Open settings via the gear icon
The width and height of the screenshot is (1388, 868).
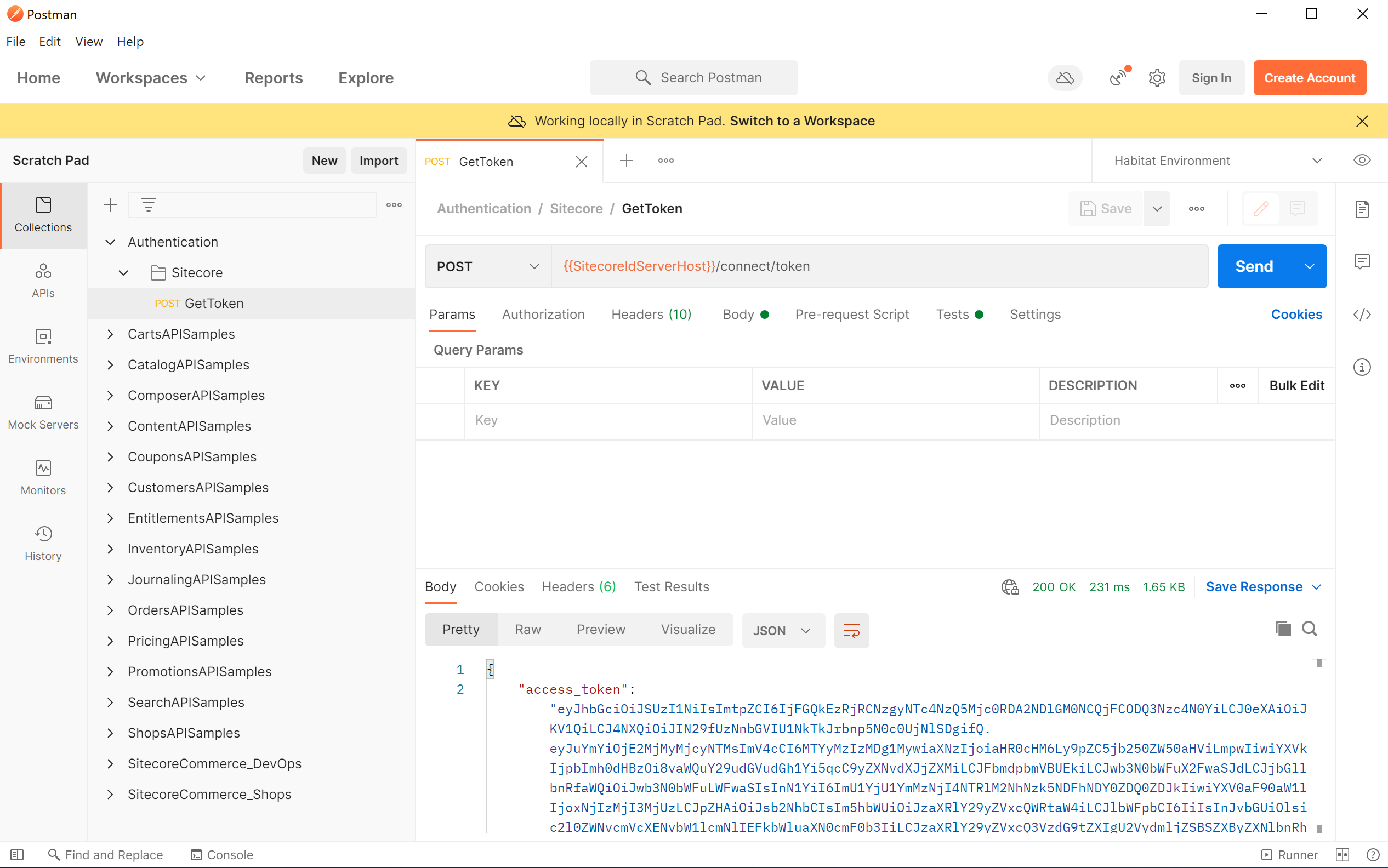click(1157, 77)
